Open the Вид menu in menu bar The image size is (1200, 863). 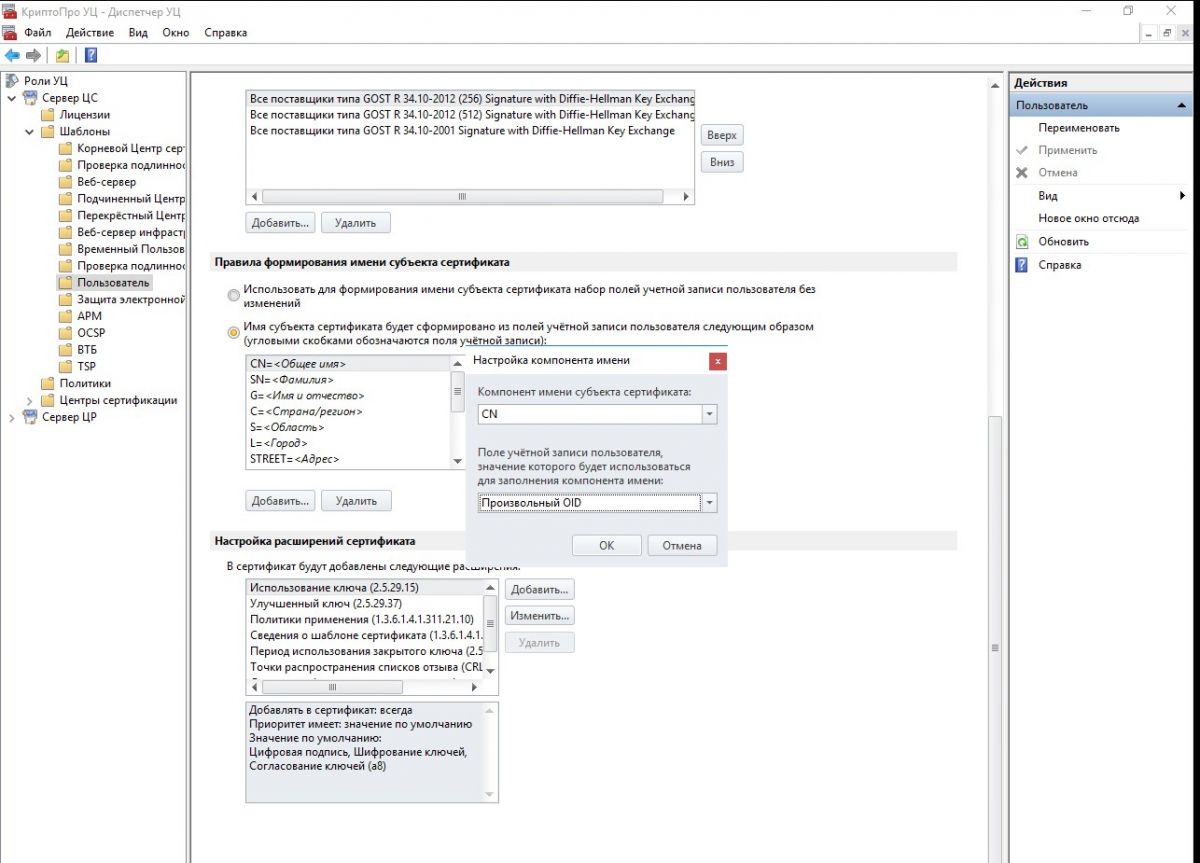pos(138,32)
